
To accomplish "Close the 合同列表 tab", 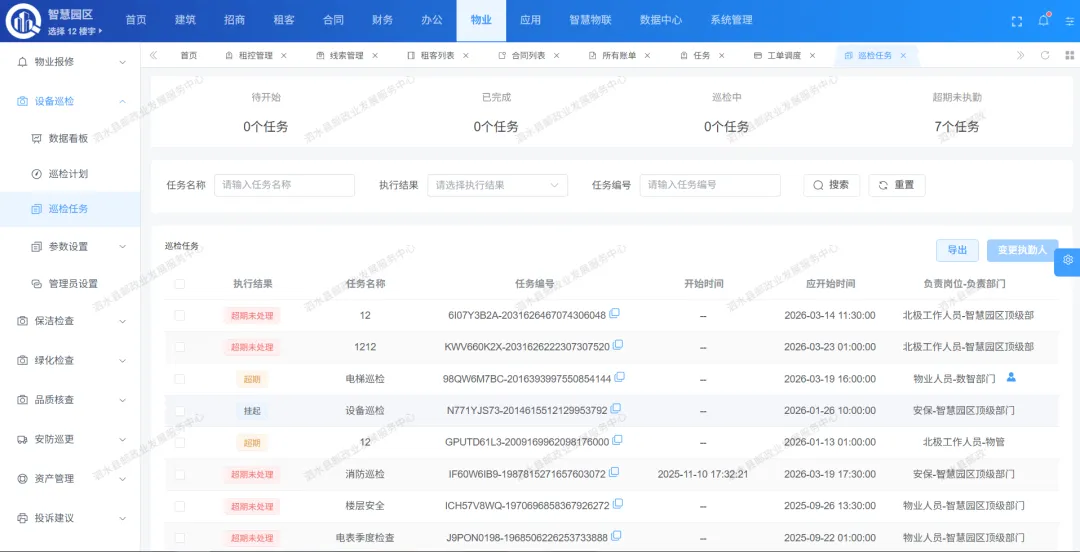I will [x=557, y=55].
